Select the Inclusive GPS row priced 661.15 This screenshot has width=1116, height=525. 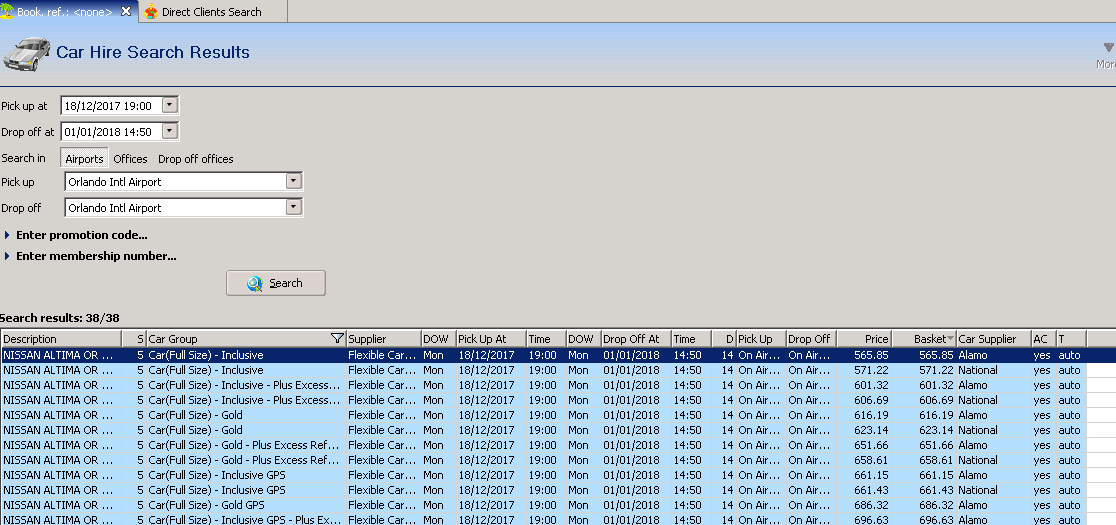pyautogui.click(x=544, y=475)
